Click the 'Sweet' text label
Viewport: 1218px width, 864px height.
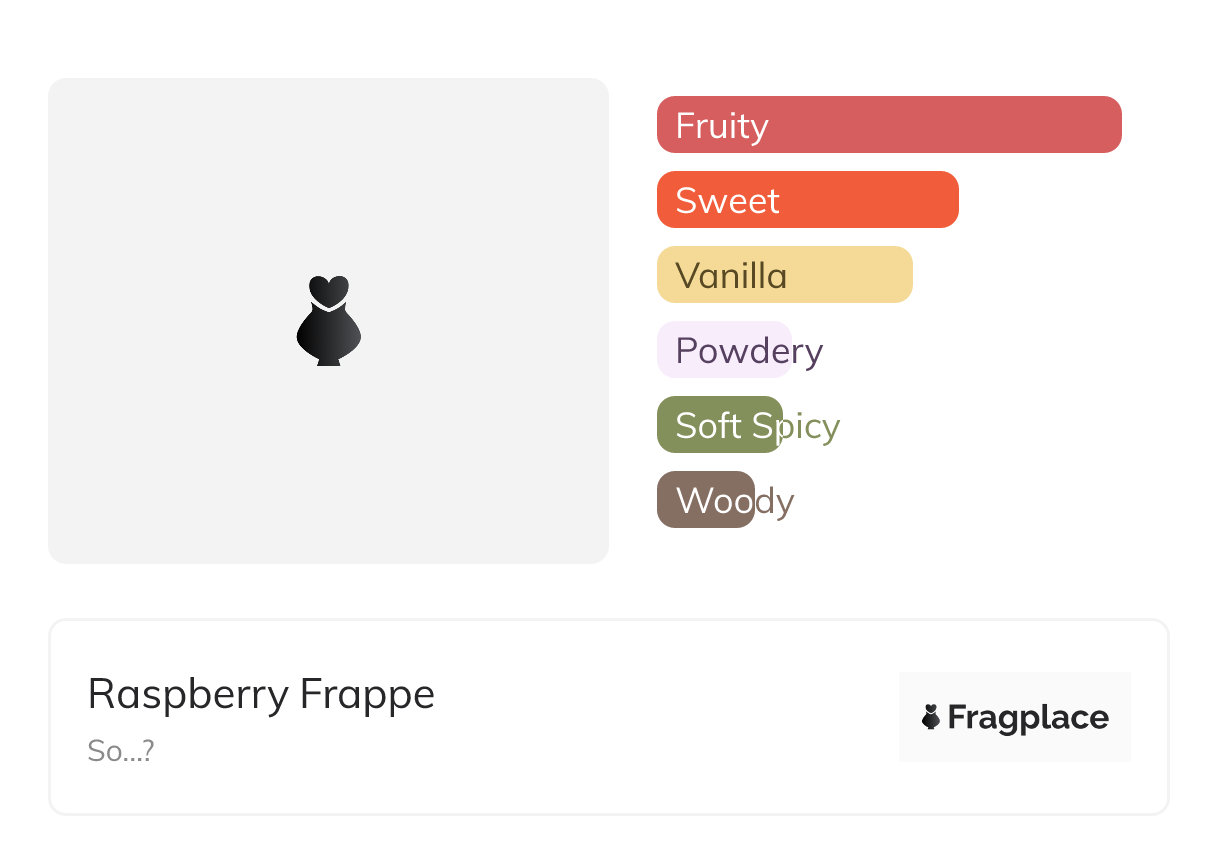727,201
